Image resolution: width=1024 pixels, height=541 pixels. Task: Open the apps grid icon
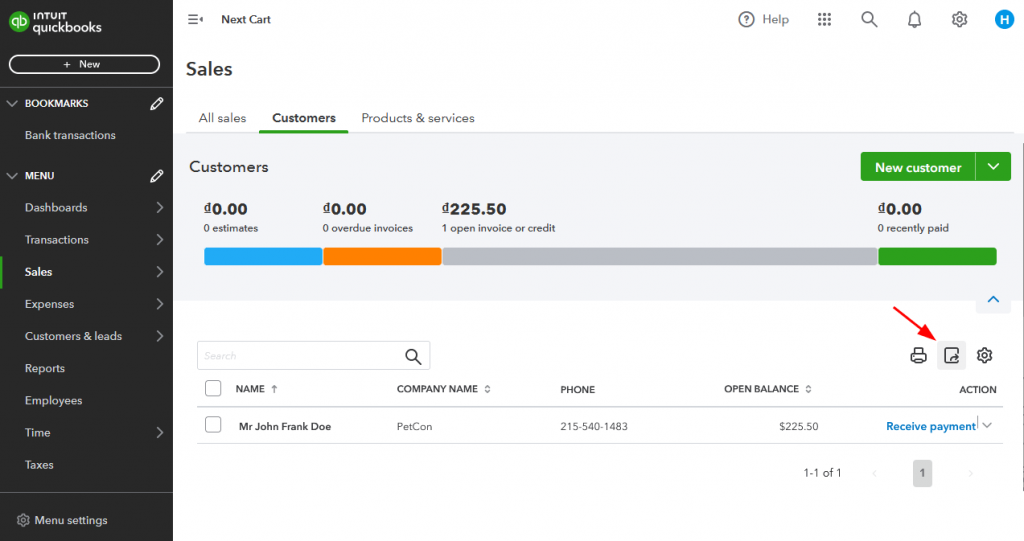pos(824,19)
